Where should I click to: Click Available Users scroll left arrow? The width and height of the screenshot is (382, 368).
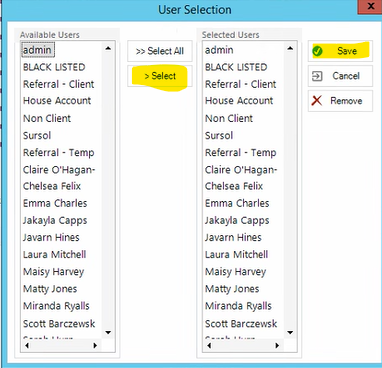point(27,345)
